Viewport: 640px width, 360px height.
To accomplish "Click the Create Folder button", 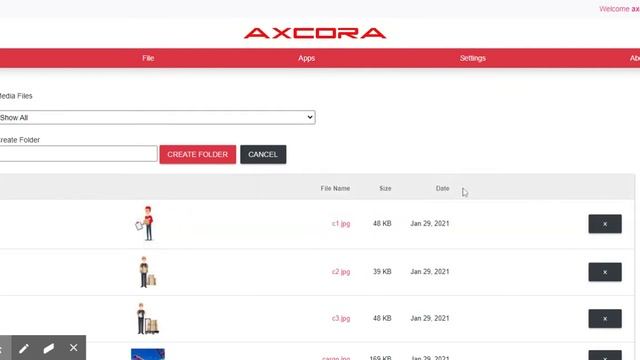I will [198, 154].
